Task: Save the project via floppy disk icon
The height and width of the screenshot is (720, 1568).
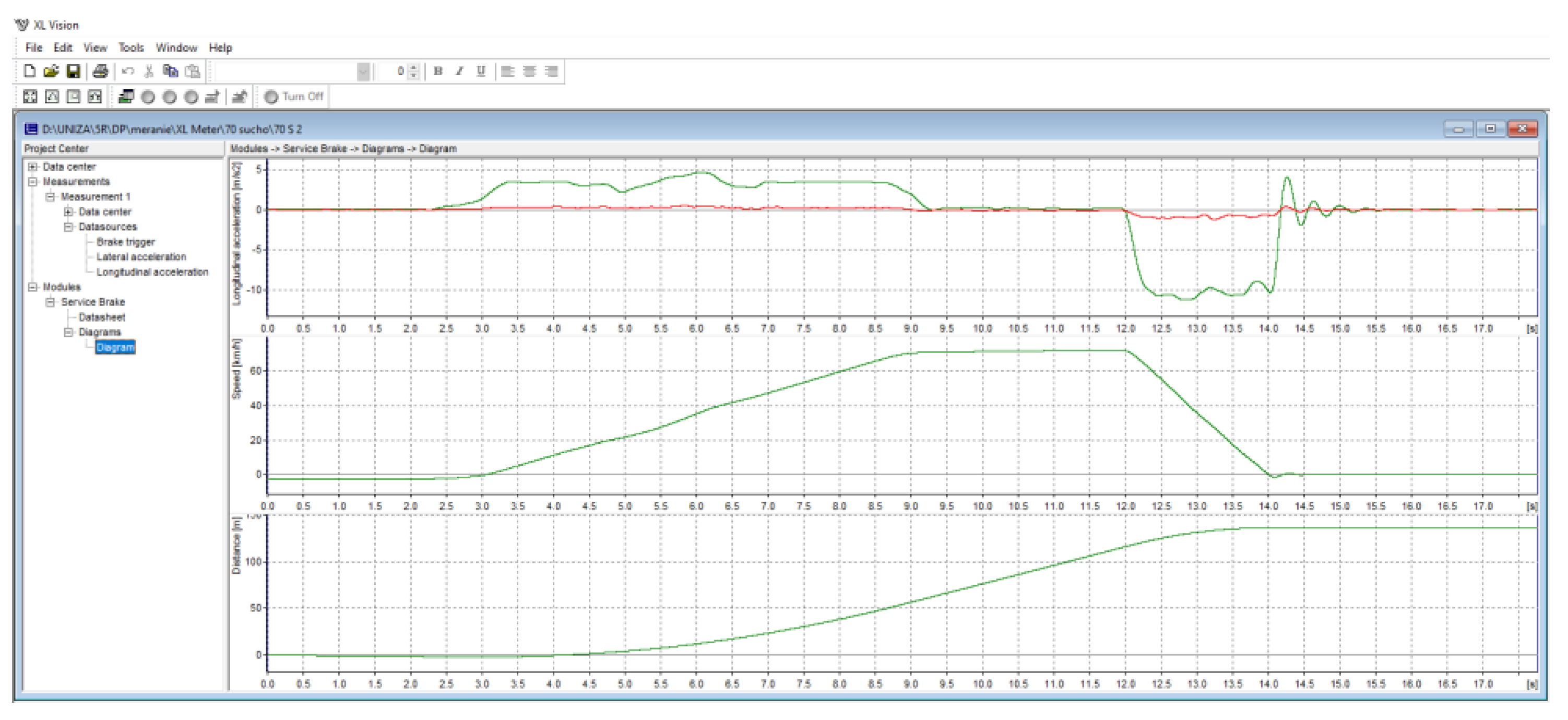Action: click(73, 71)
